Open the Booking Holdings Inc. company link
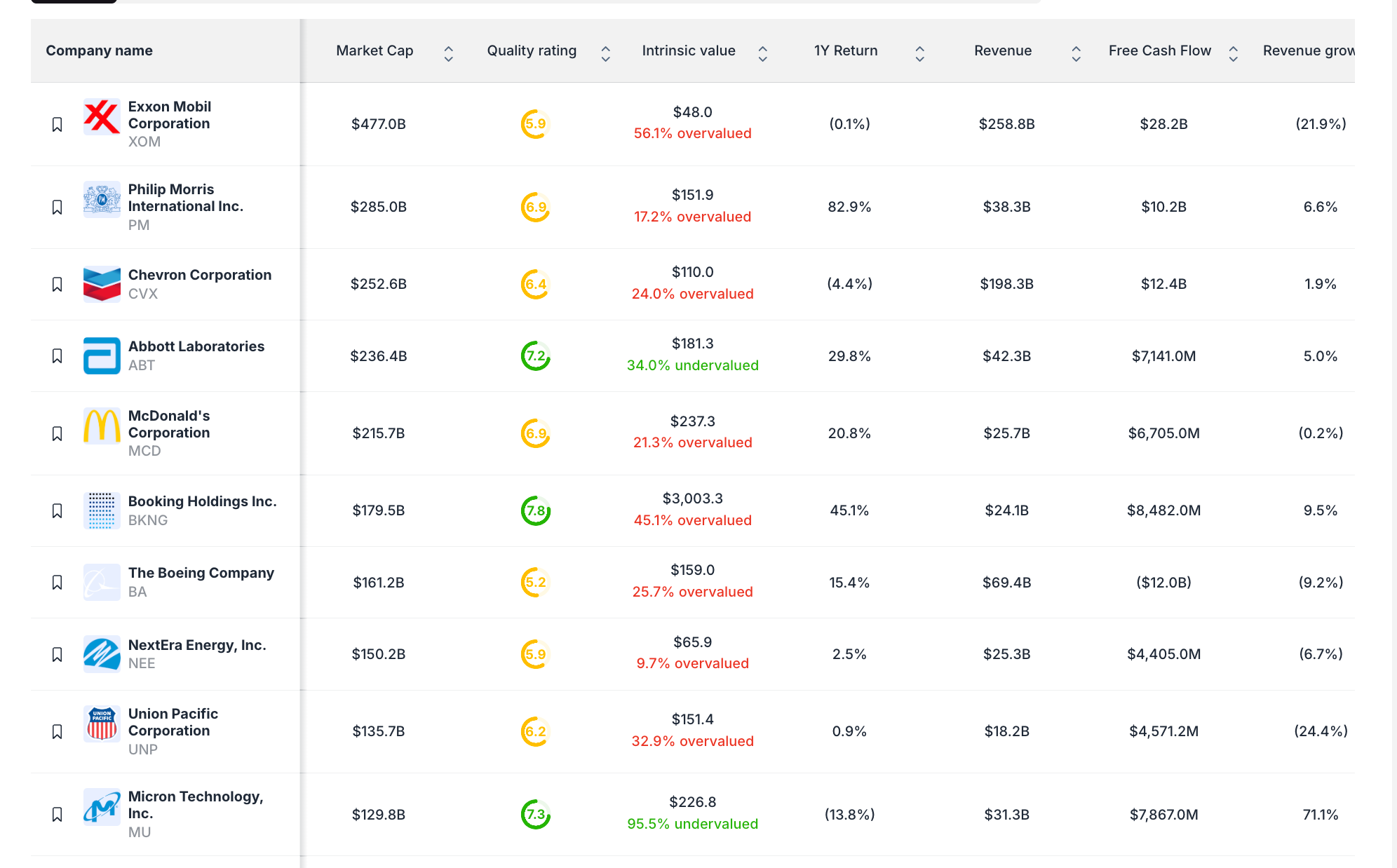 pyautogui.click(x=202, y=501)
